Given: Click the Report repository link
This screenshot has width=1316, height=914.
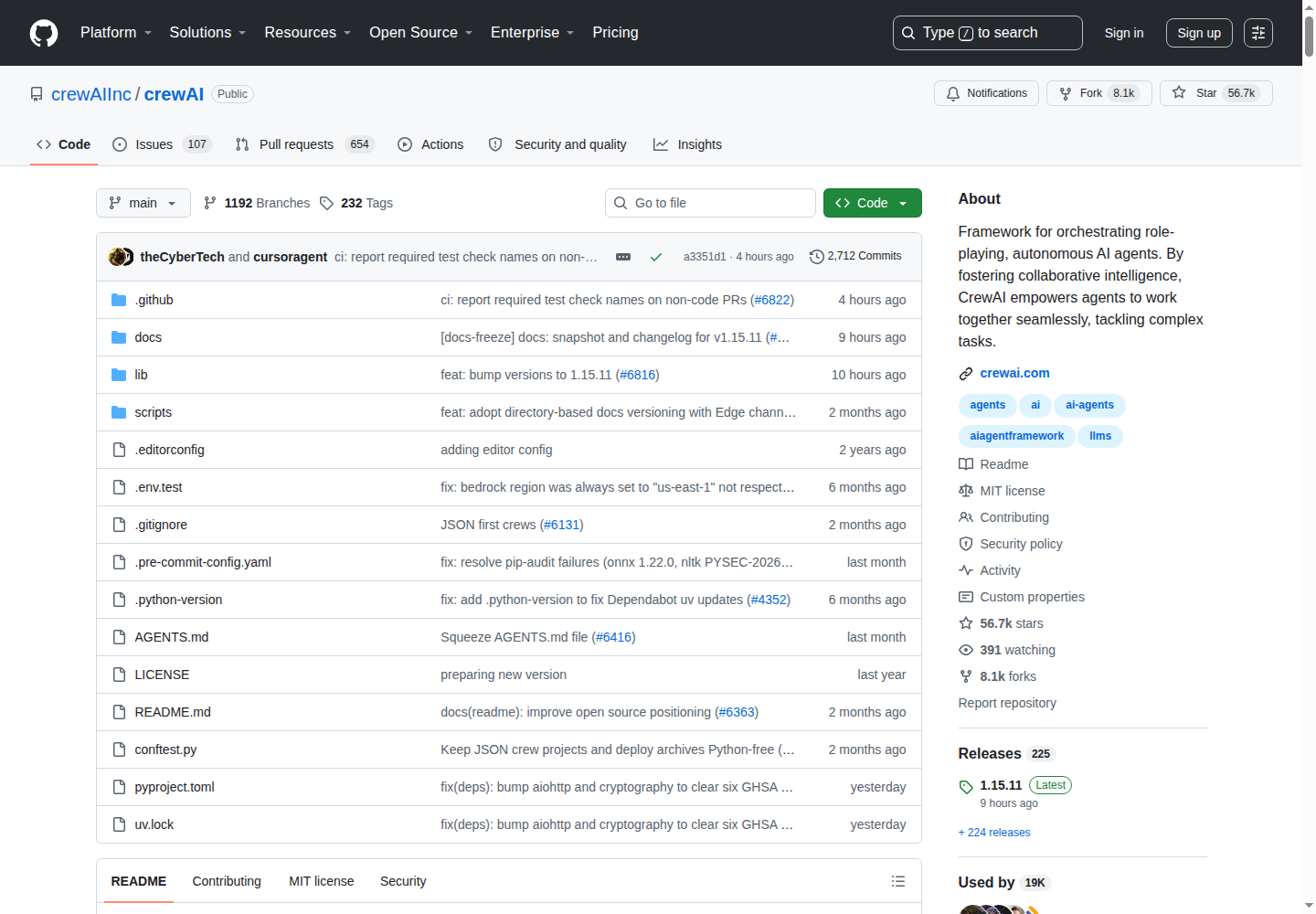Looking at the screenshot, I should 1007,703.
